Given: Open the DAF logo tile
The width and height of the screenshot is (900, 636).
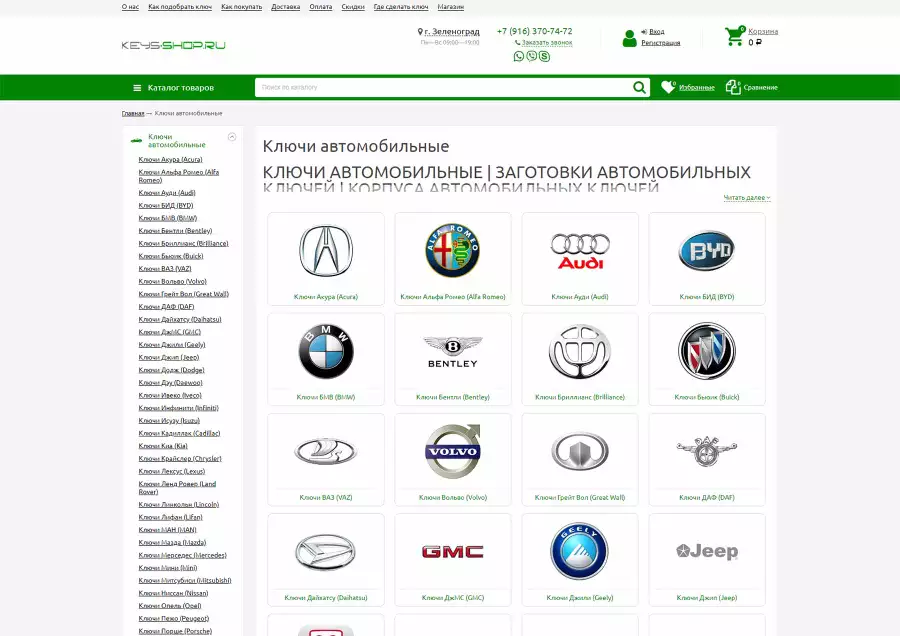Looking at the screenshot, I should pos(707,460).
